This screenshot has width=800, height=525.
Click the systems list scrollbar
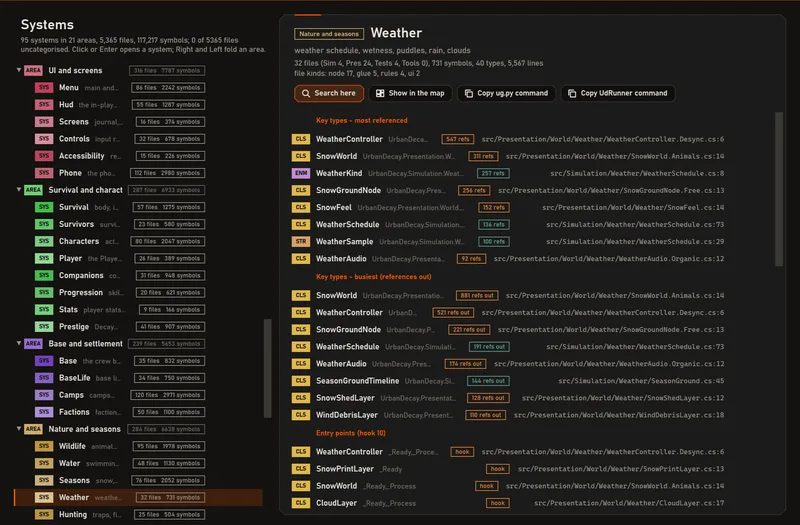click(267, 368)
